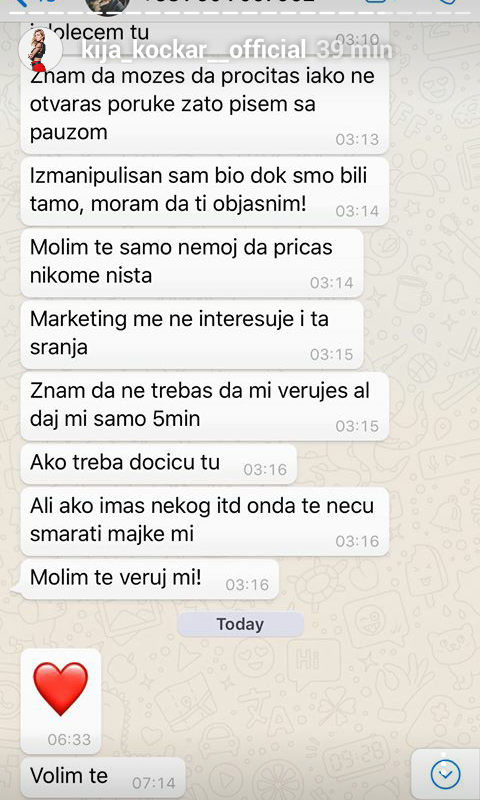480x800 pixels.
Task: Tap the "Ali ako imas nekog" message
Action: pos(205,521)
